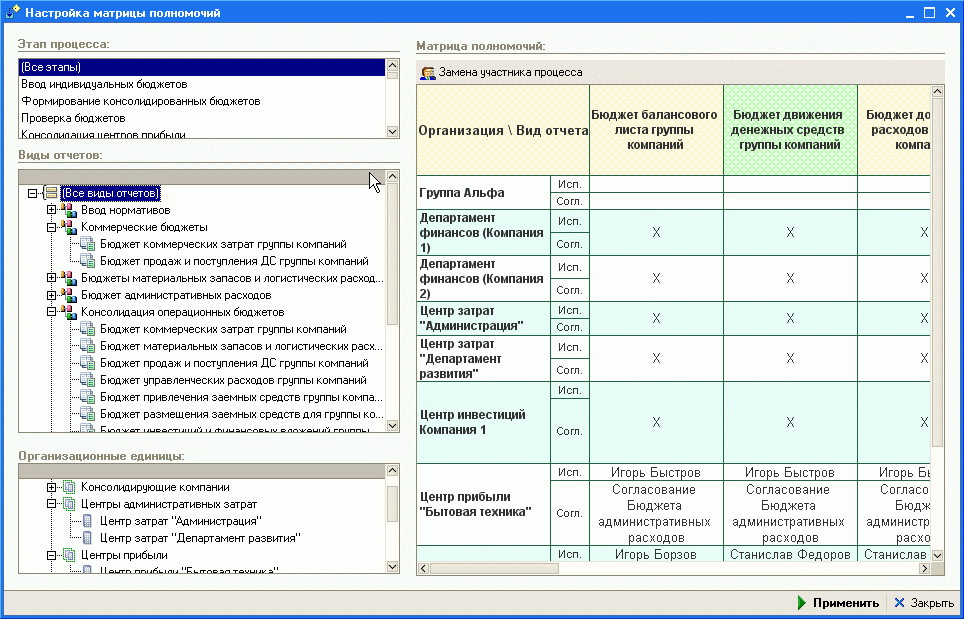Select stage Ввод индивидуальных бюджетов
Viewport: 964px width, 619px height.
click(x=202, y=84)
